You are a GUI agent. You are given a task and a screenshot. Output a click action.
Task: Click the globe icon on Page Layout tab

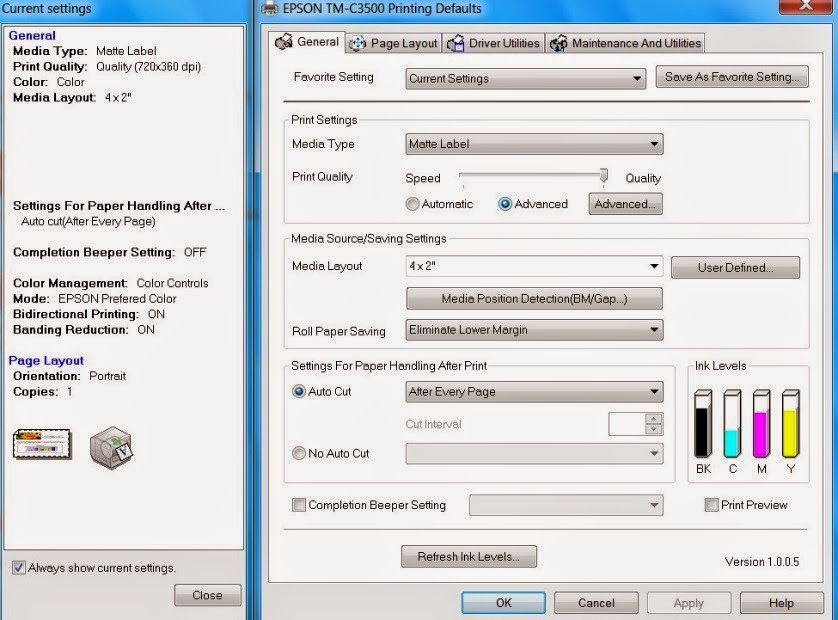pos(359,43)
